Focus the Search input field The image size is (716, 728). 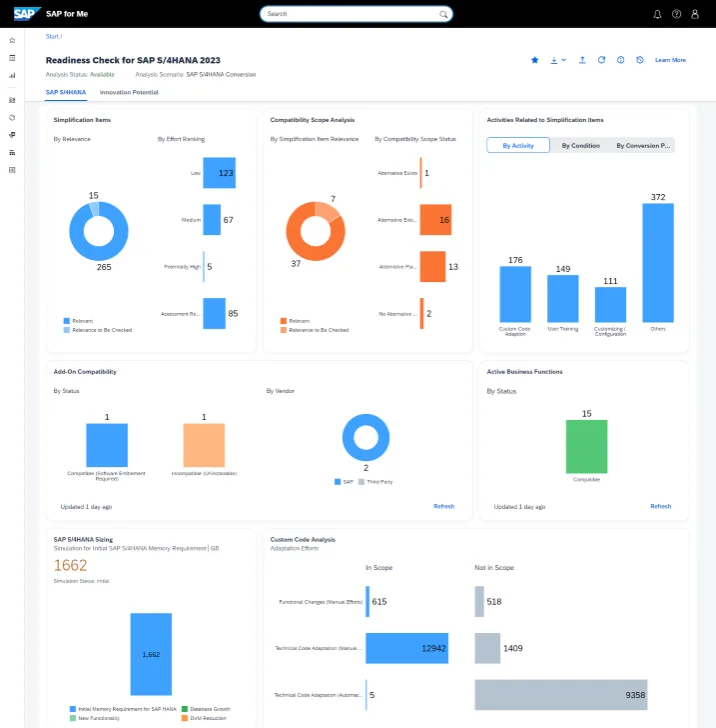pyautogui.click(x=356, y=14)
